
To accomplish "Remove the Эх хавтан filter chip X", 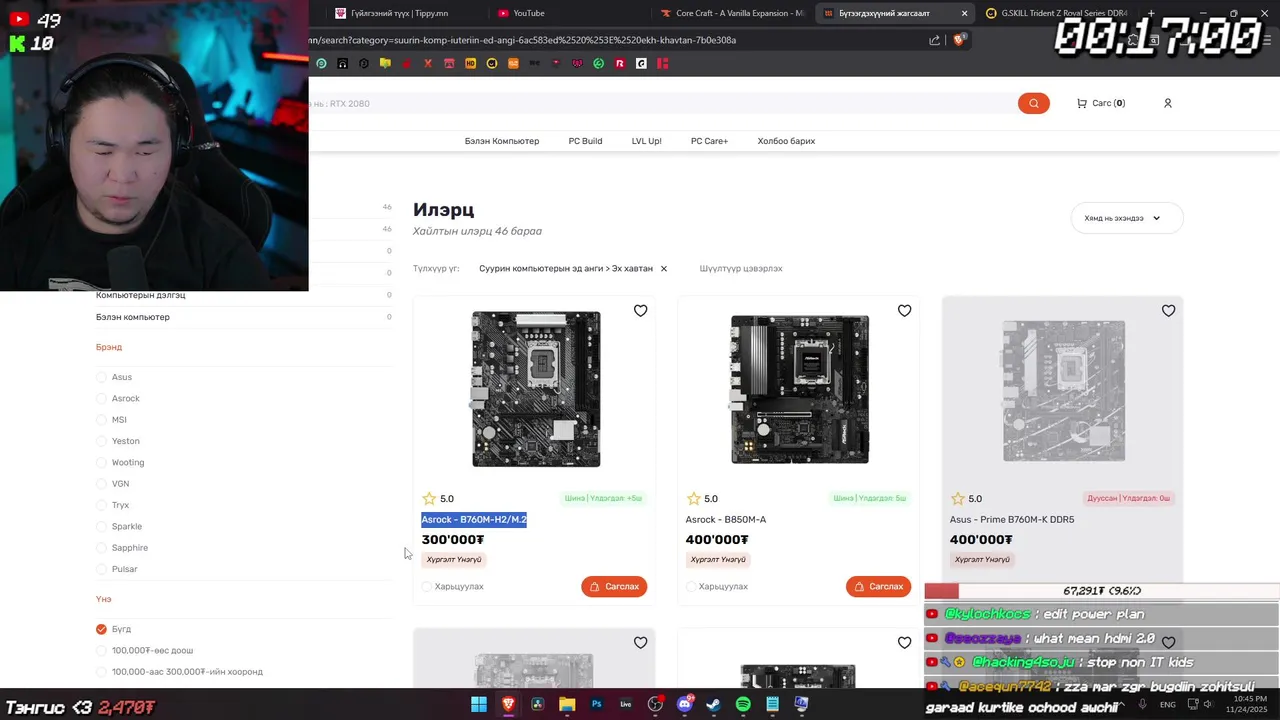I will pos(663,268).
